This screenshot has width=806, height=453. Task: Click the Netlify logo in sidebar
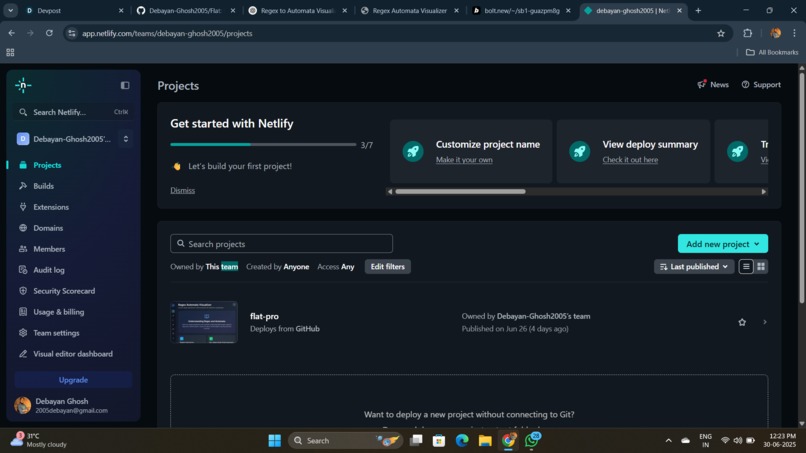pos(23,85)
